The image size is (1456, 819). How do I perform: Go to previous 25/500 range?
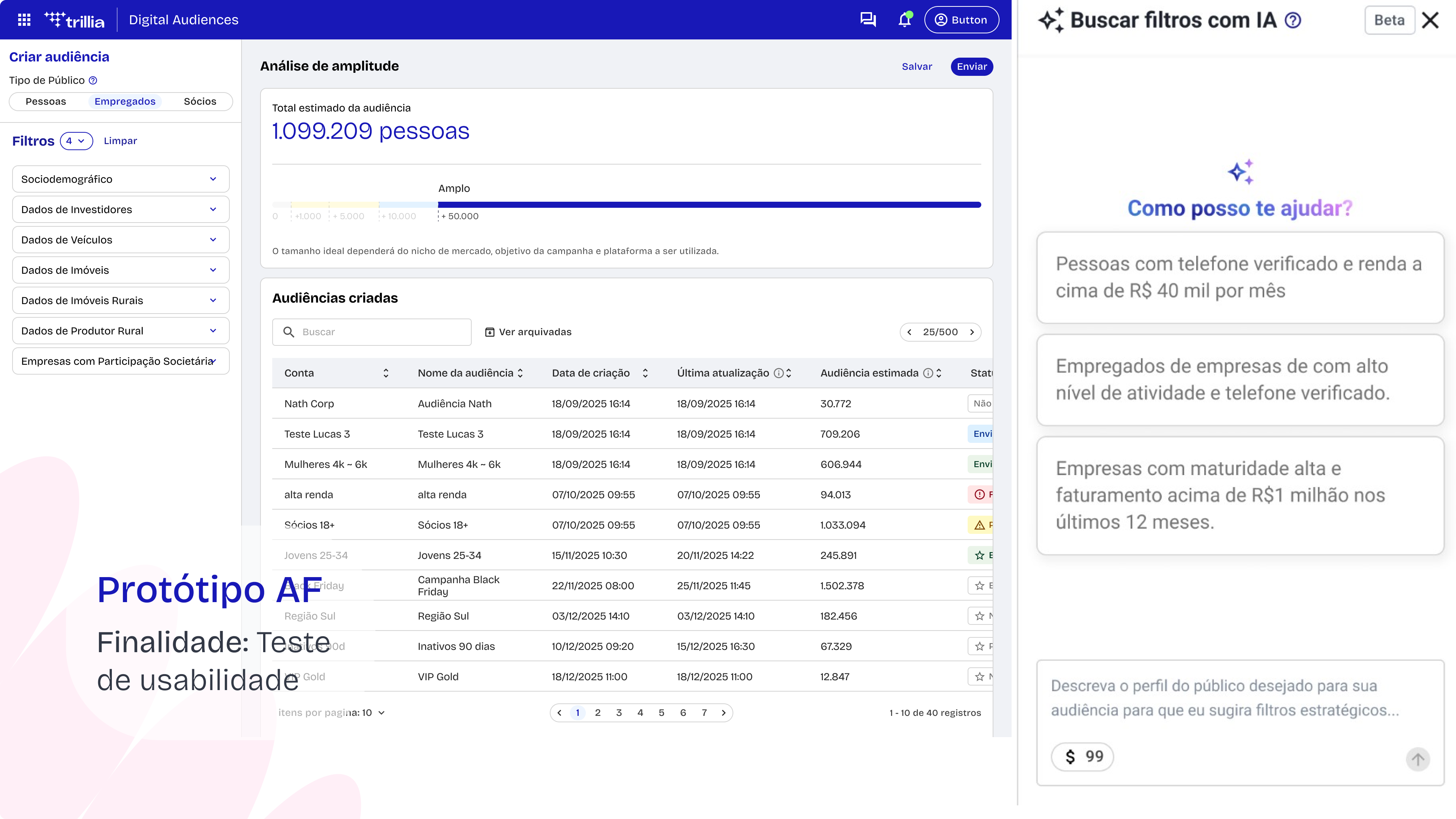tap(910, 332)
